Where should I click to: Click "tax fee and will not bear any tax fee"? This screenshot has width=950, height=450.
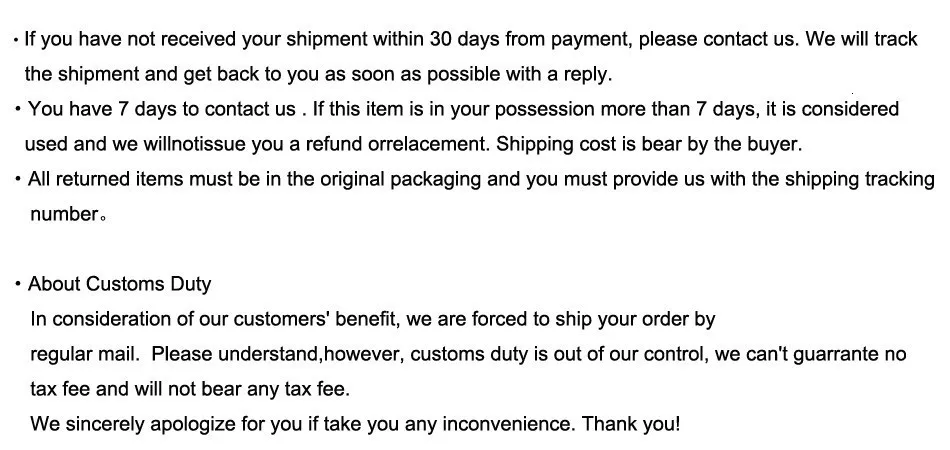(190, 389)
